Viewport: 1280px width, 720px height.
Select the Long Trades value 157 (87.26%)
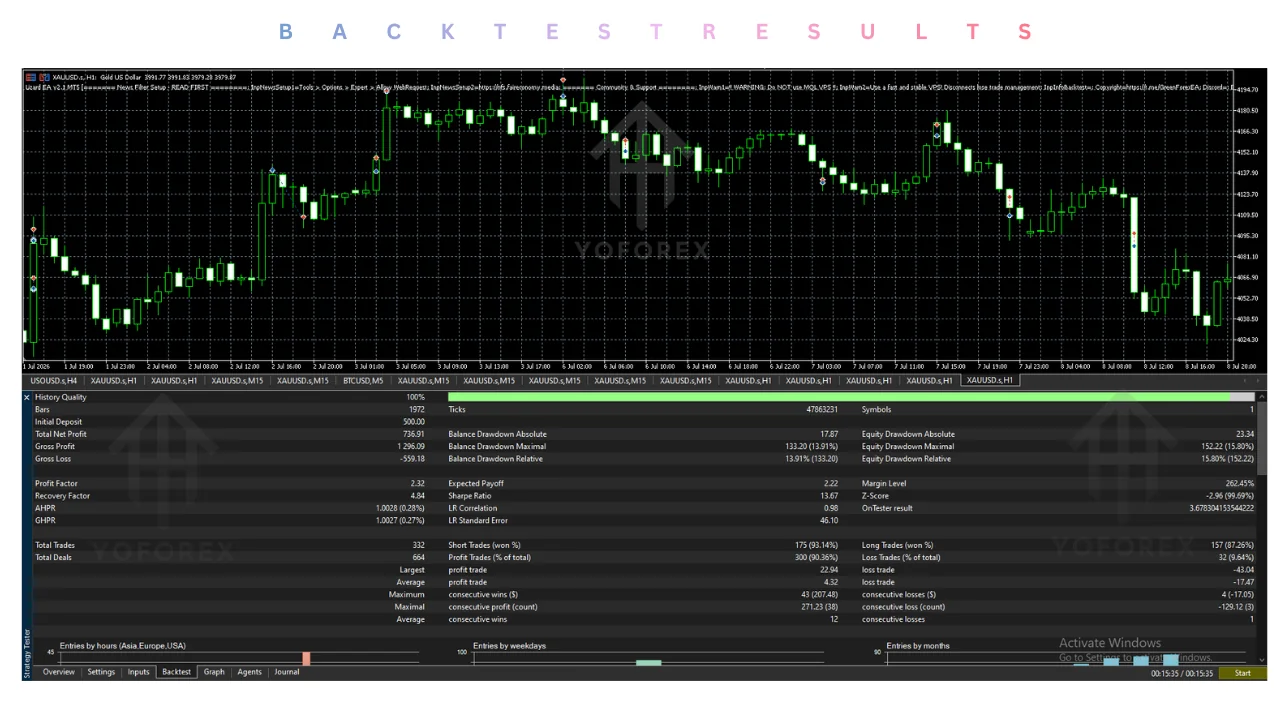(1232, 545)
